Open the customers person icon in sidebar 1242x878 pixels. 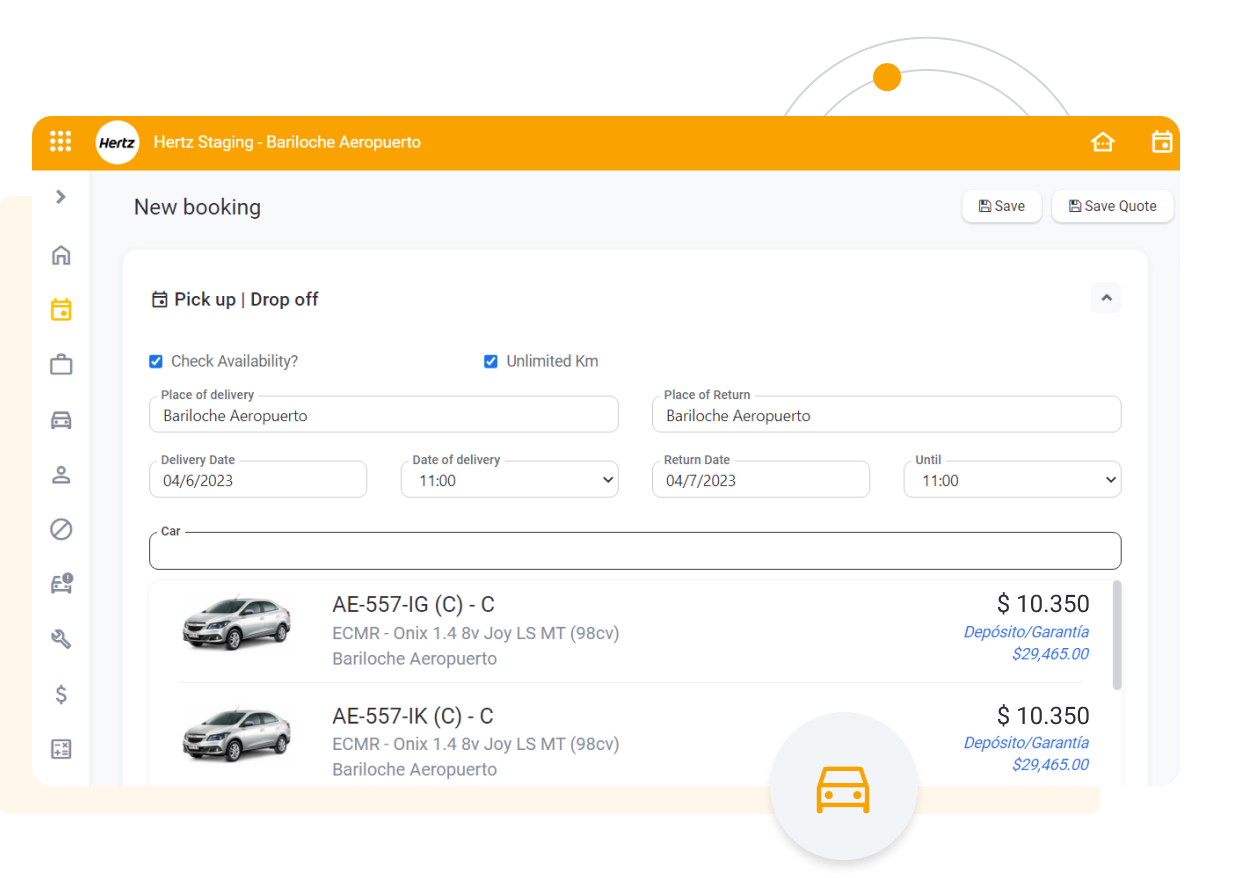tap(61, 475)
